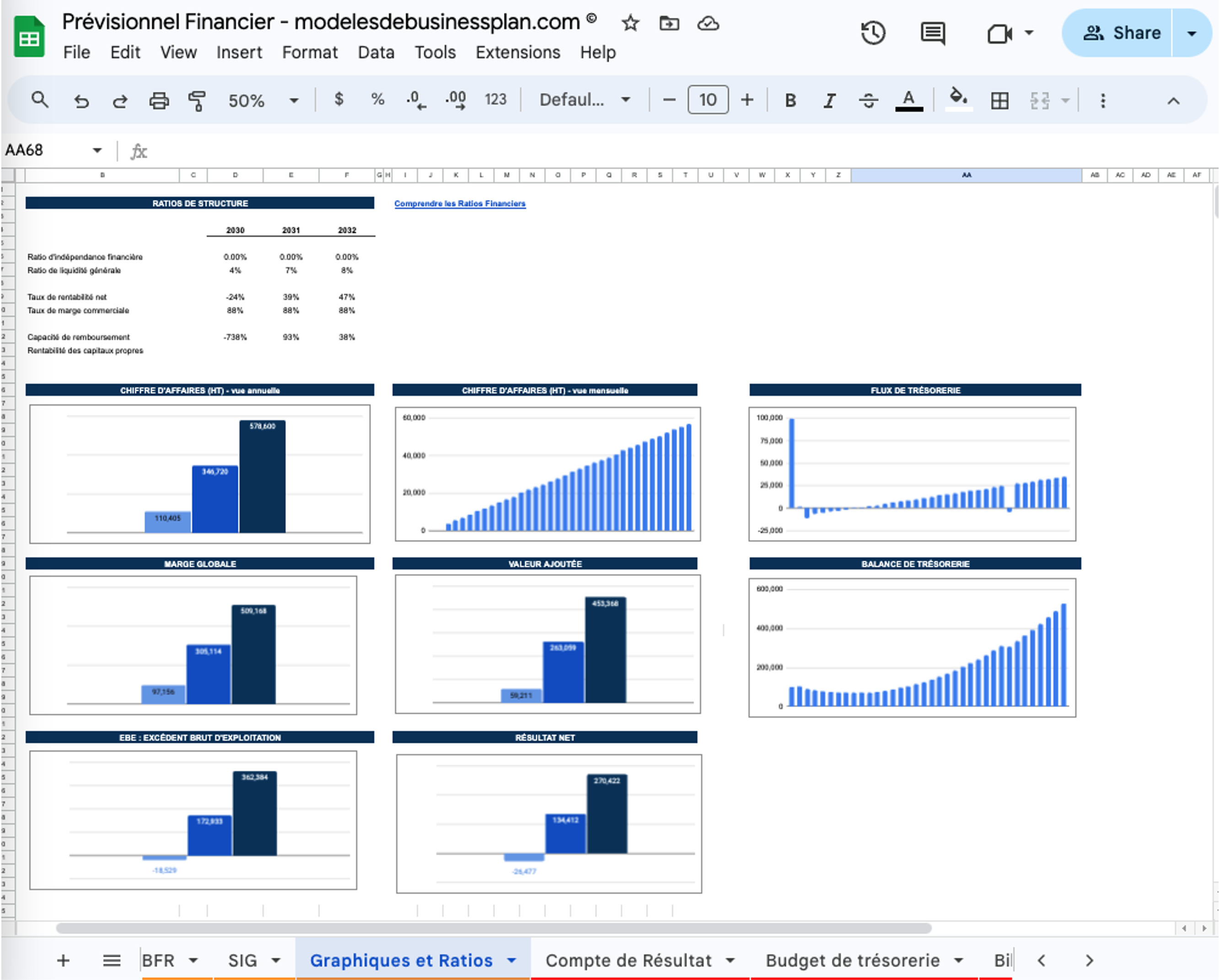Star the spreadsheet
Viewport: 1220px width, 980px height.
click(630, 23)
